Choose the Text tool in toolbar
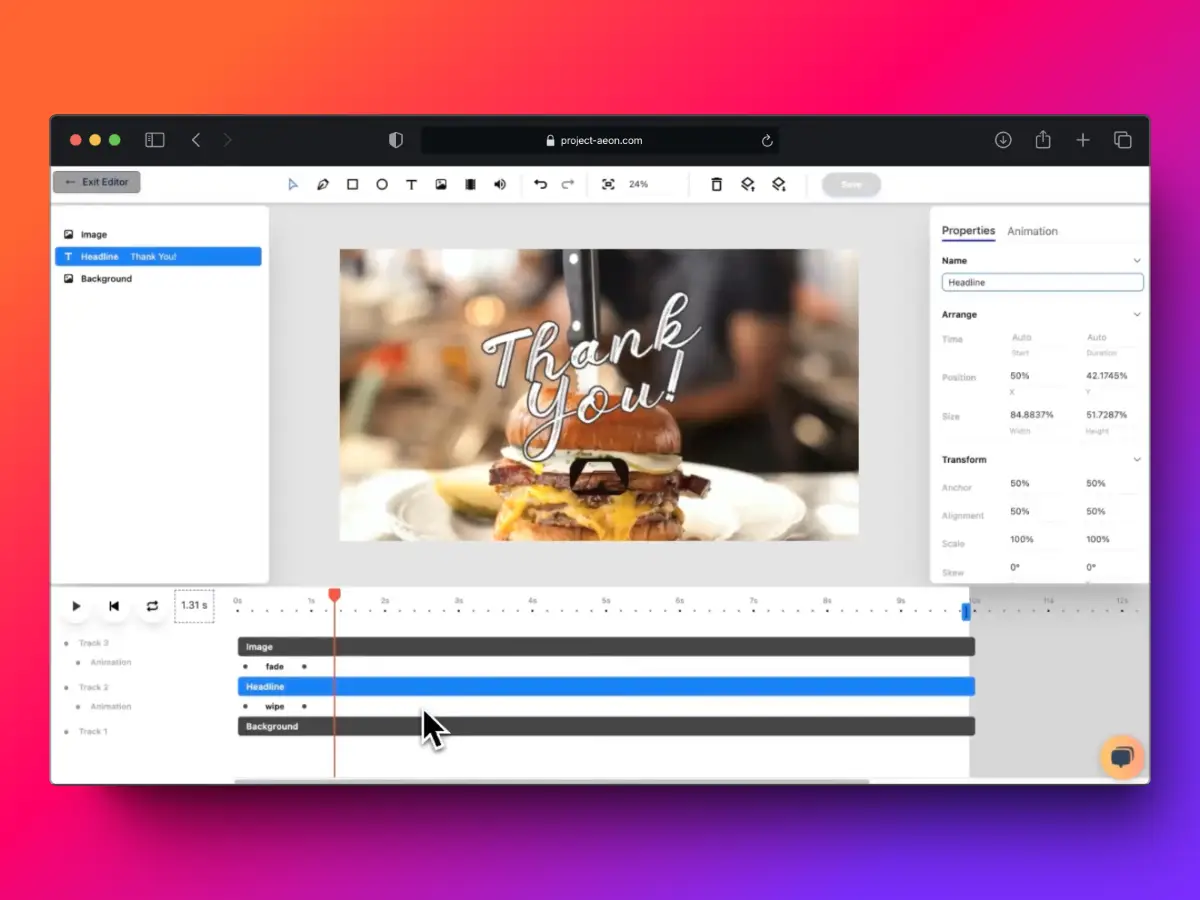Screen dimensions: 1200x900 click(411, 185)
